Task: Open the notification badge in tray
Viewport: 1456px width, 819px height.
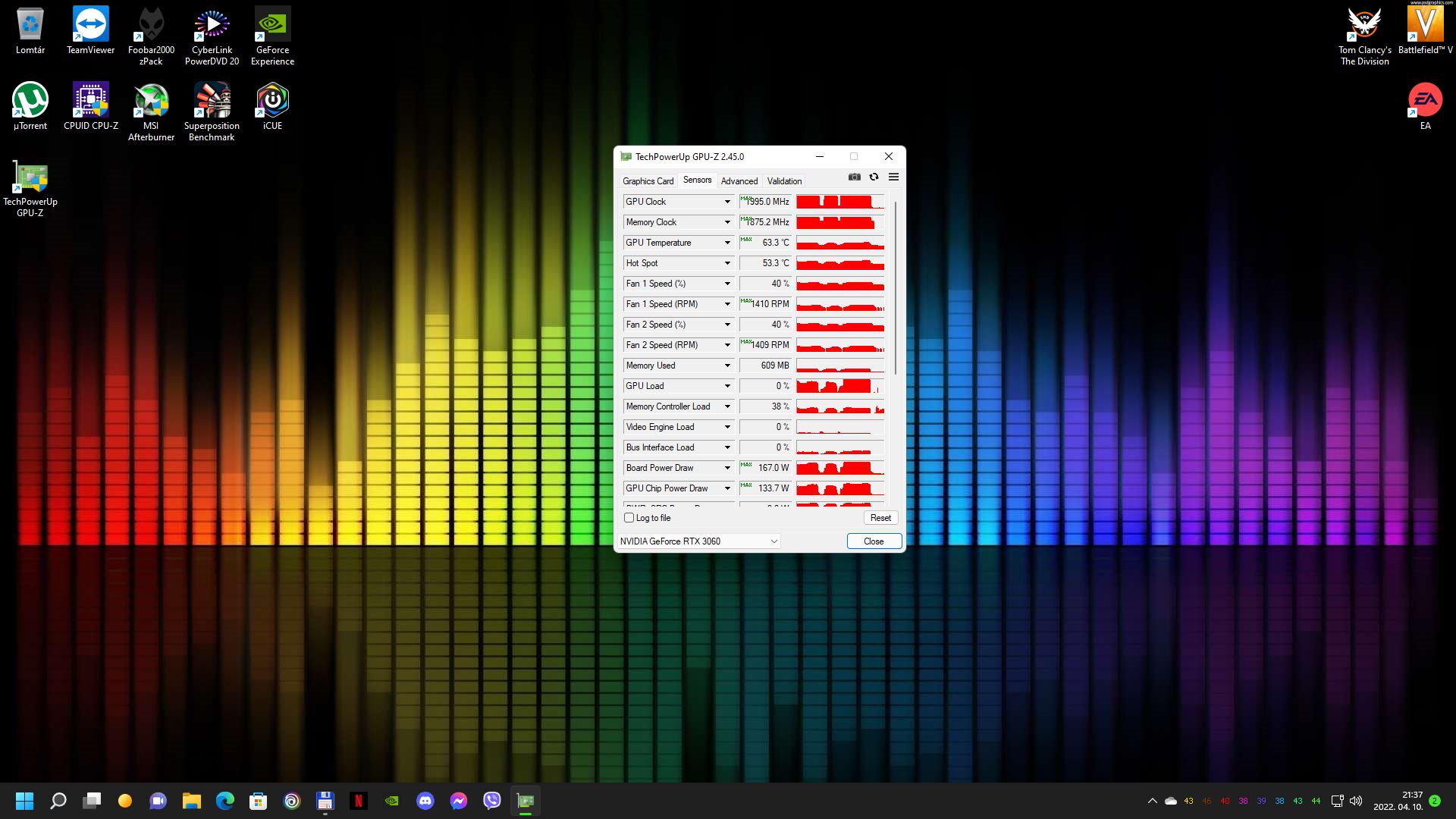Action: tap(1435, 801)
